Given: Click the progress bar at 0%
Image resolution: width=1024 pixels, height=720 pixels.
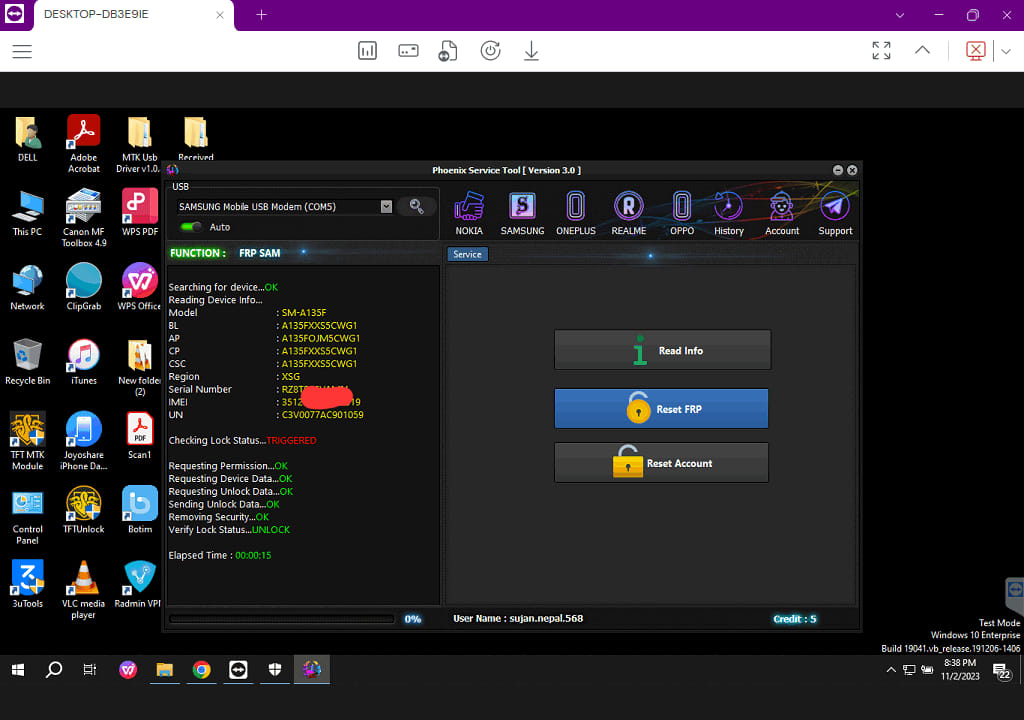Looking at the screenshot, I should (x=283, y=619).
